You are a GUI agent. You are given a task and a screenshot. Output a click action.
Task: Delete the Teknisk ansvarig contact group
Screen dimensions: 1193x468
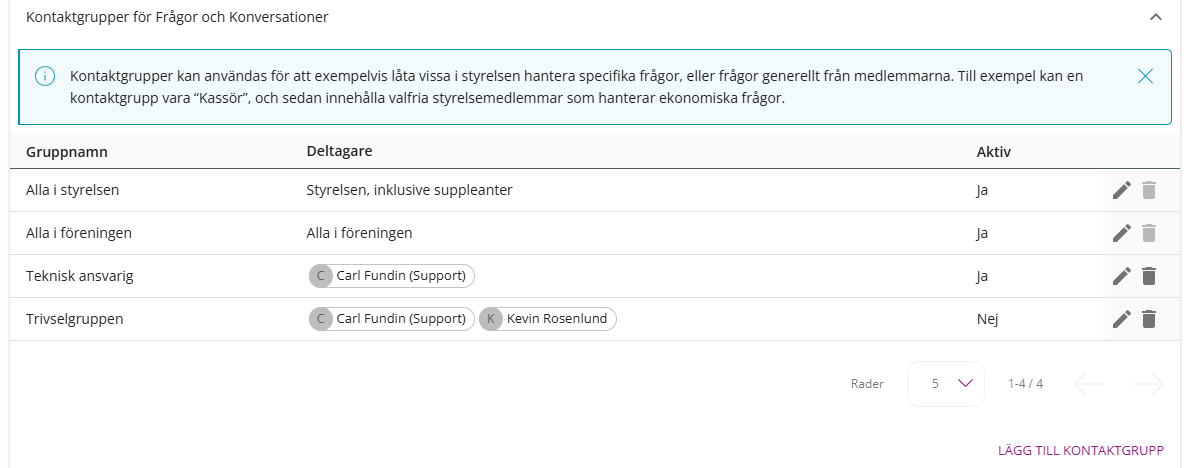point(1149,276)
